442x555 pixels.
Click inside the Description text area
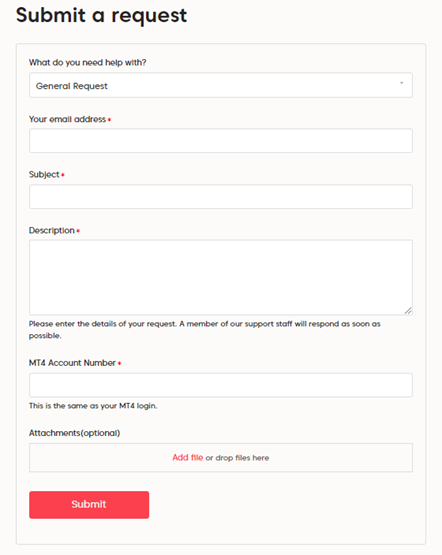pyautogui.click(x=221, y=278)
